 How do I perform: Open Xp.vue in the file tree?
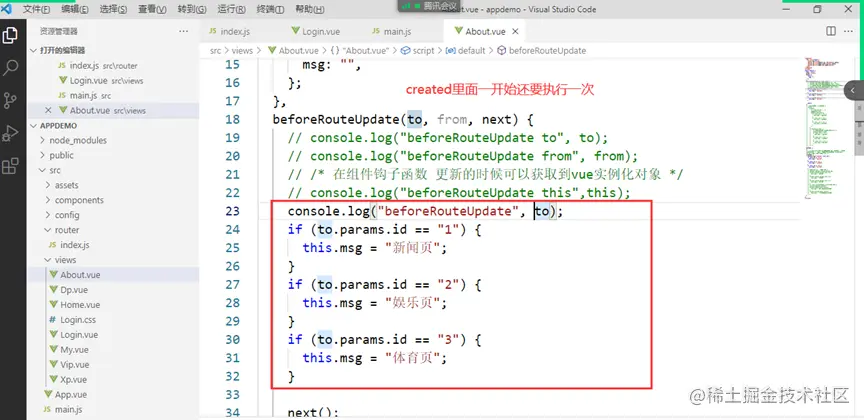coord(74,379)
